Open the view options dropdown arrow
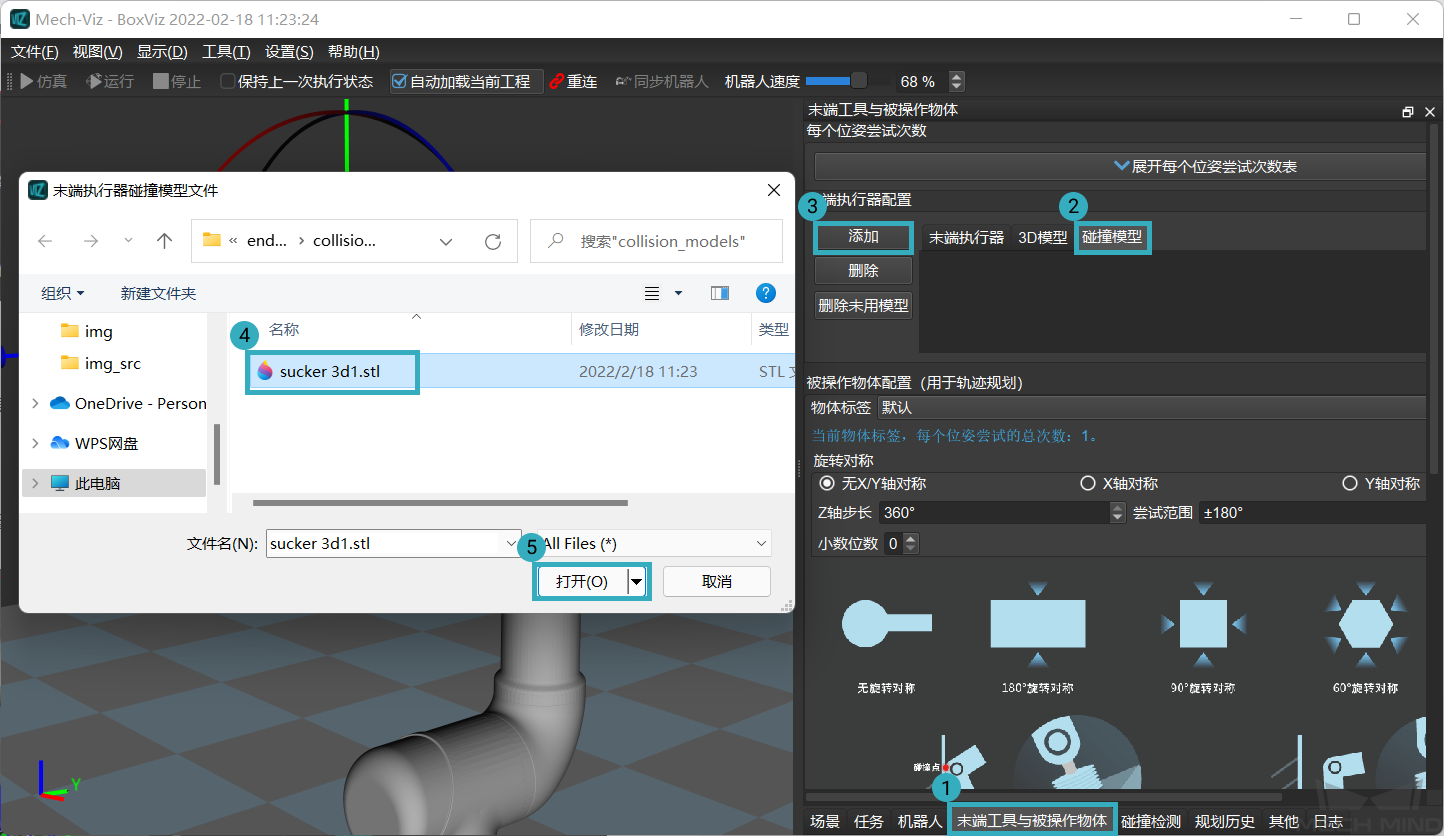This screenshot has width=1444, height=836. click(678, 293)
